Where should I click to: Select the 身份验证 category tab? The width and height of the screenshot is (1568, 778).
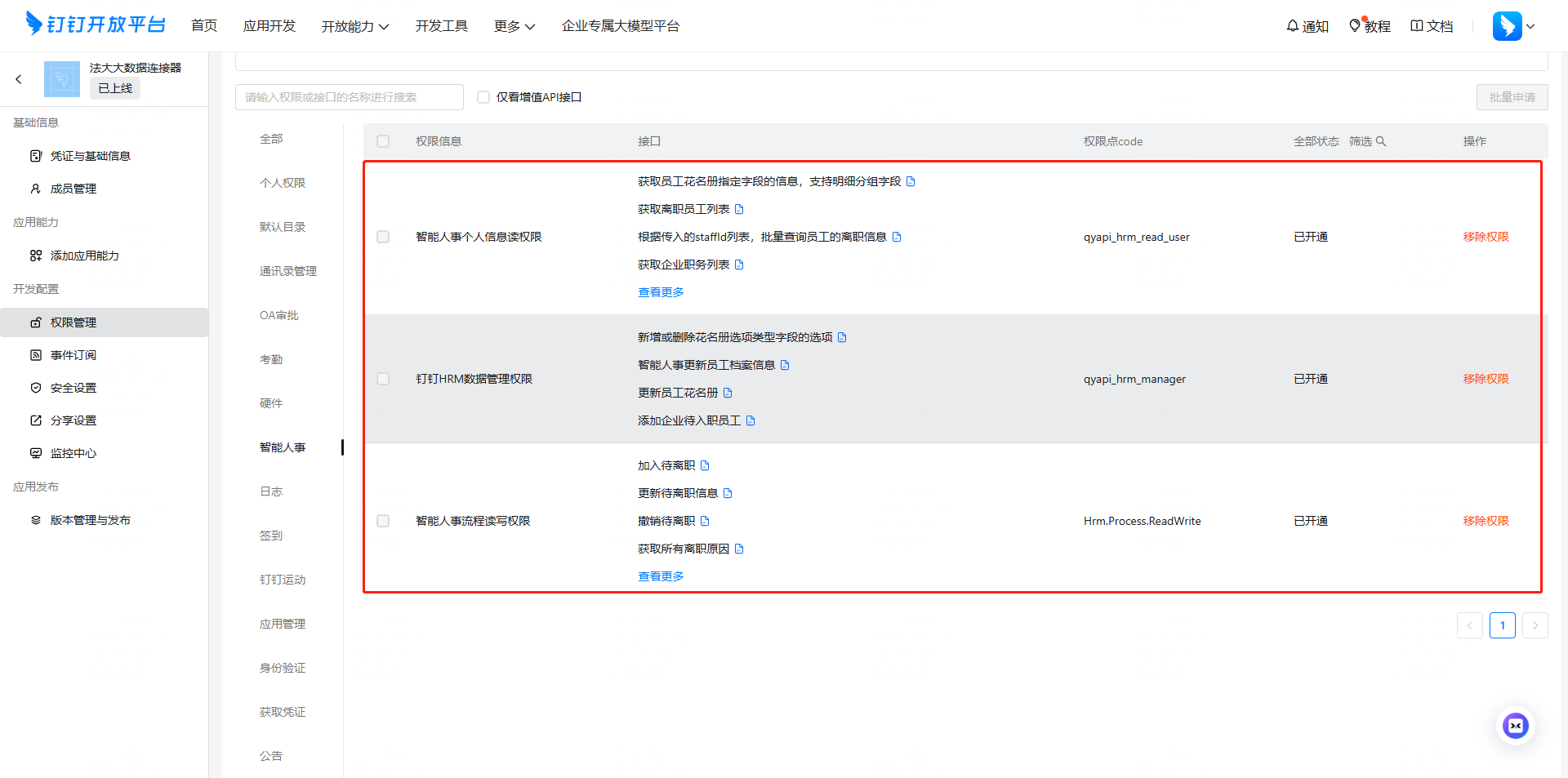283,668
